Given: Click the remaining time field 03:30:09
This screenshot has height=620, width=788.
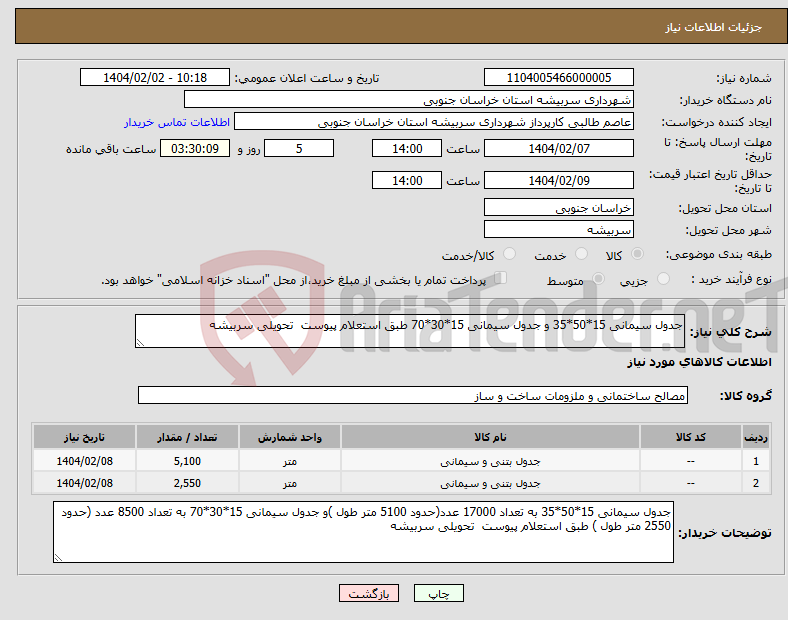Looking at the screenshot, I should tap(195, 148).
